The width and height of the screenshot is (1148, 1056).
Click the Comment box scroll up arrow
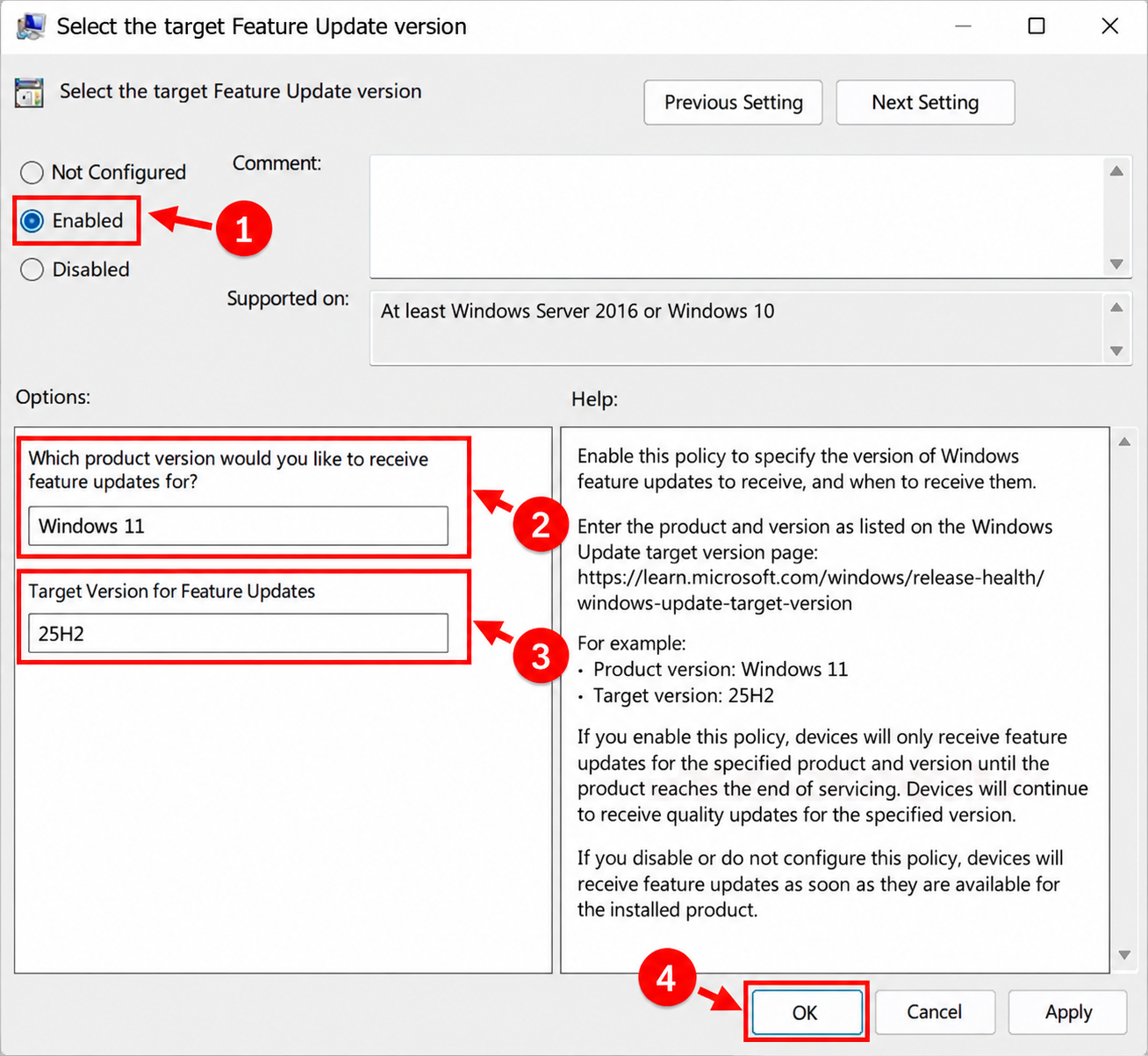(x=1116, y=171)
